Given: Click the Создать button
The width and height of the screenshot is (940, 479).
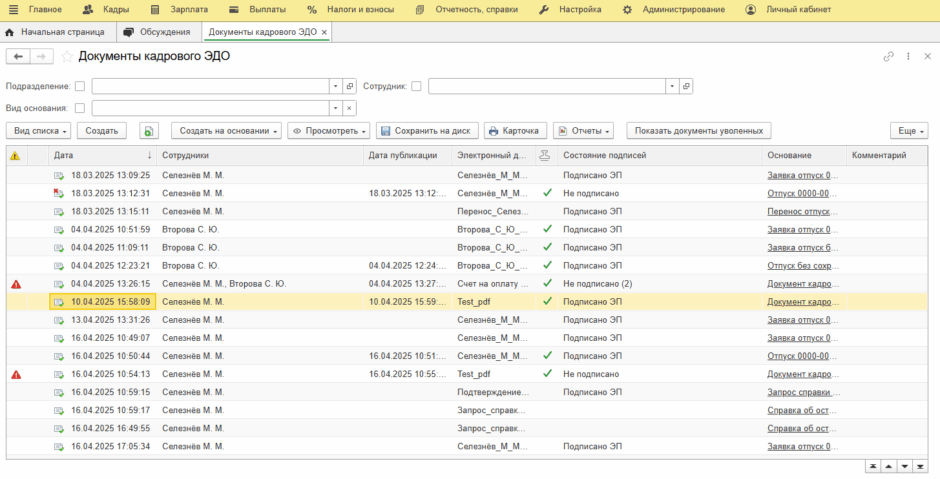Looking at the screenshot, I should point(102,131).
